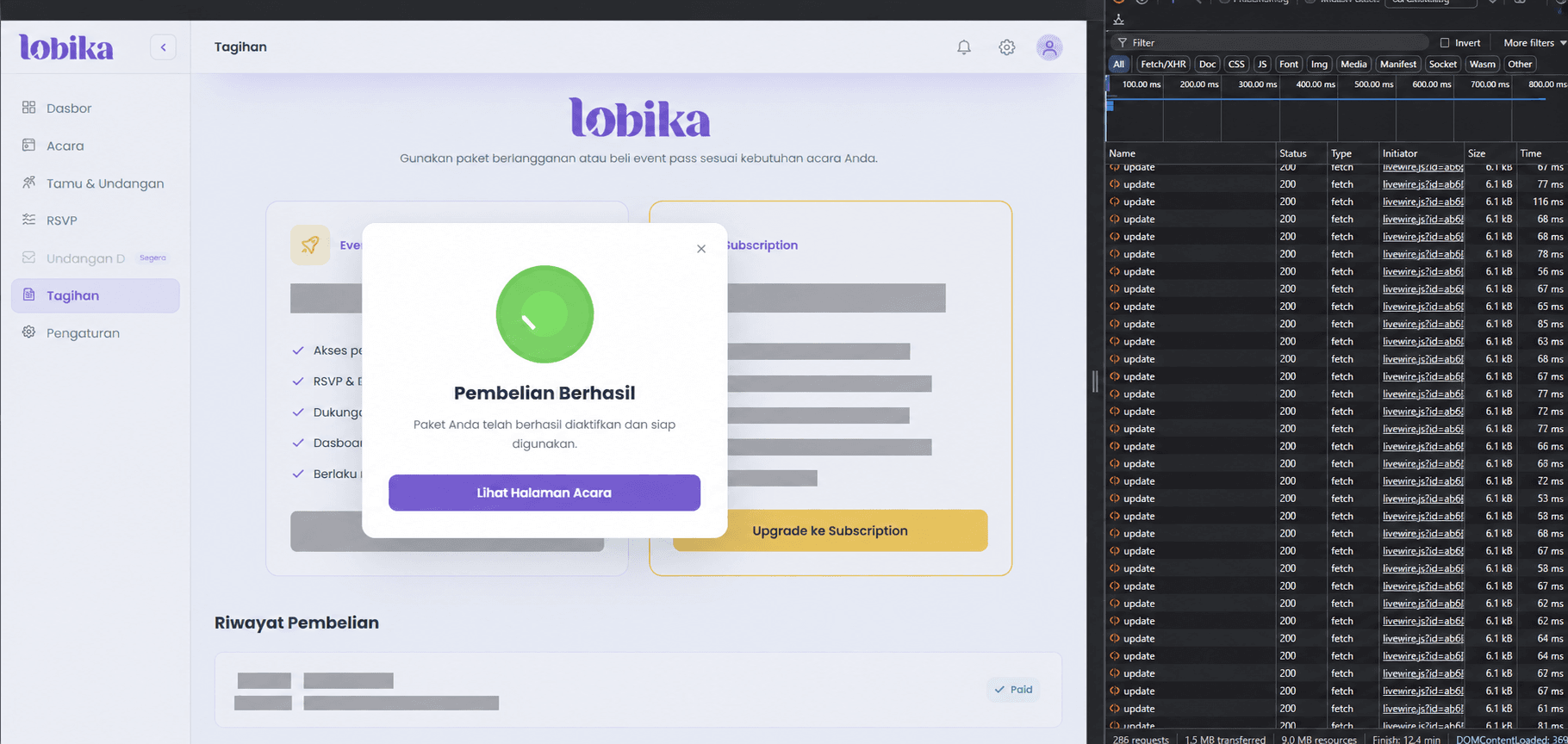Click Lihat Halaman Acara button
The width and height of the screenshot is (1568, 744).
point(544,493)
